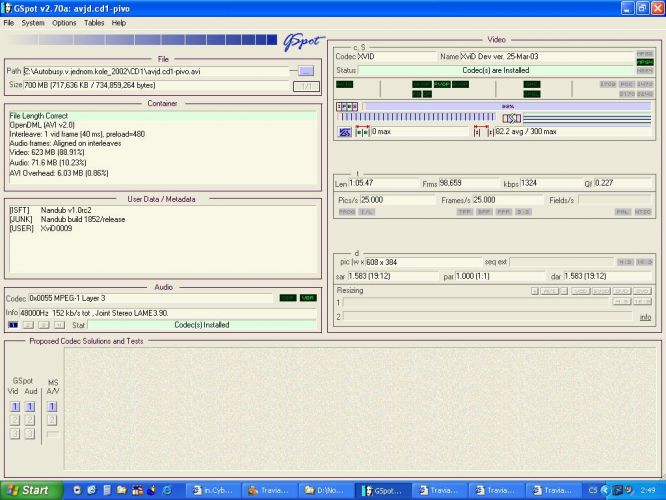The width and height of the screenshot is (666, 500).
Task: Select the [ISFT] Nandub v1.0rc2 metadata row
Action: pyautogui.click(x=50, y=210)
